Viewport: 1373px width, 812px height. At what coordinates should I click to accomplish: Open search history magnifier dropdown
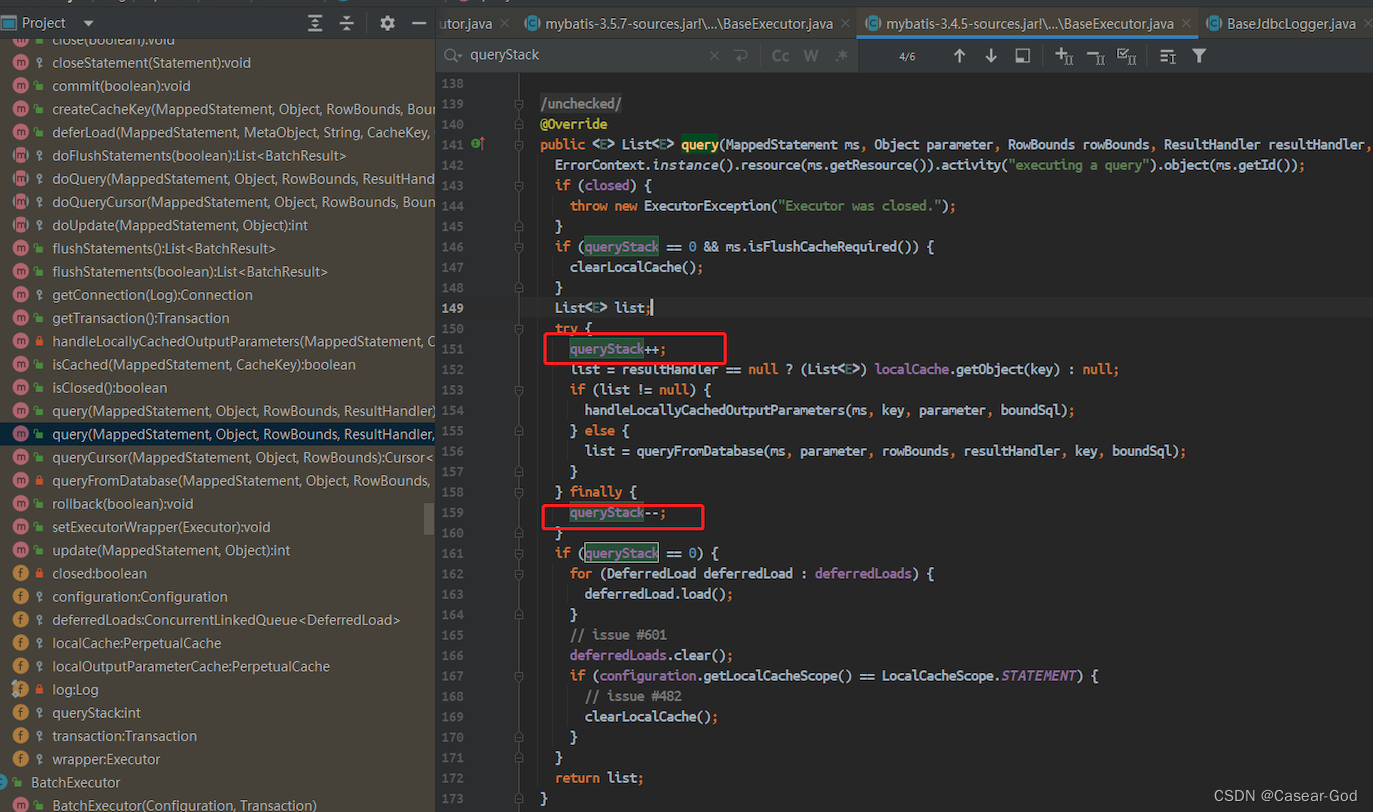[x=453, y=56]
